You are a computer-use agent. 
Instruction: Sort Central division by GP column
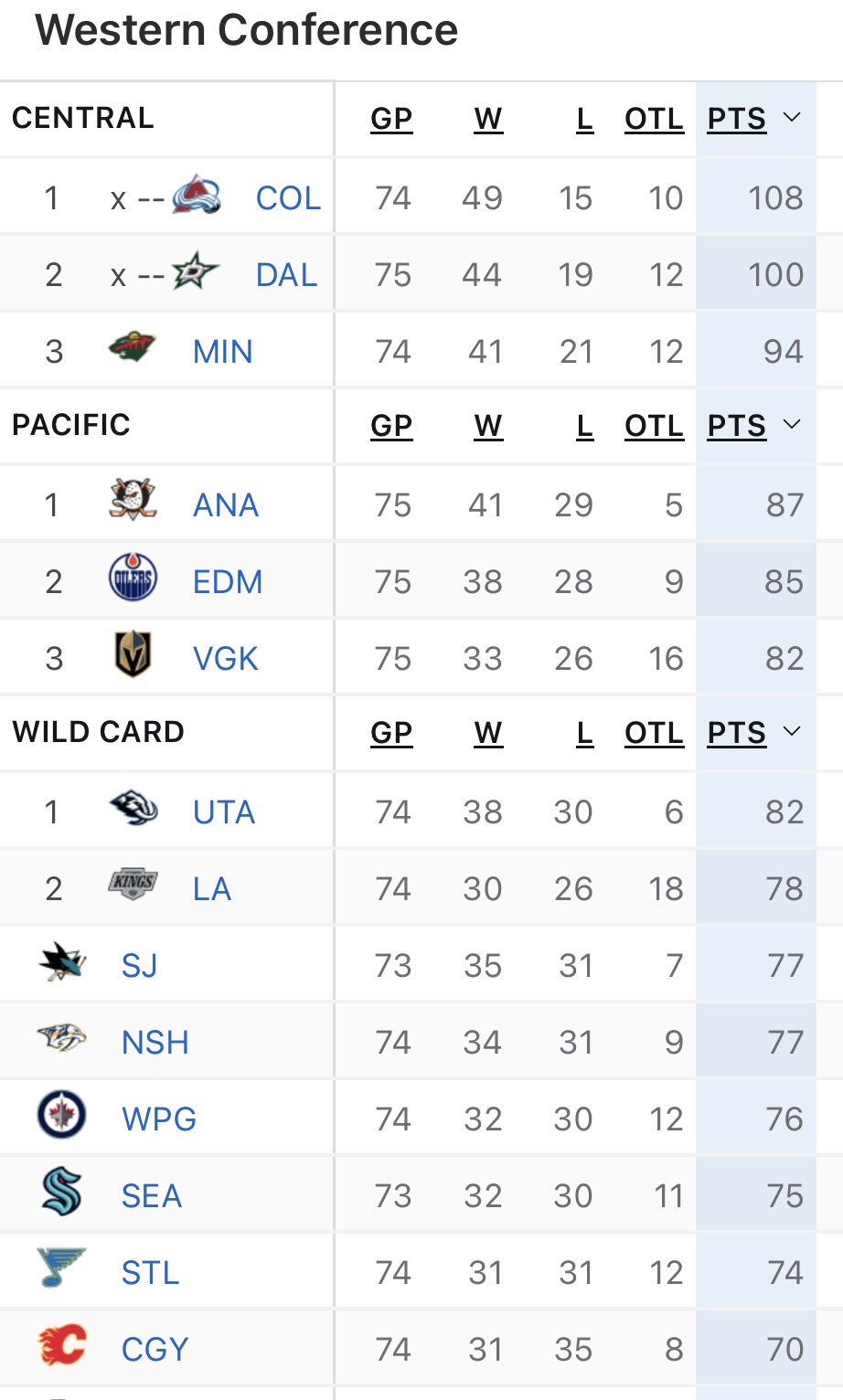pyautogui.click(x=391, y=119)
